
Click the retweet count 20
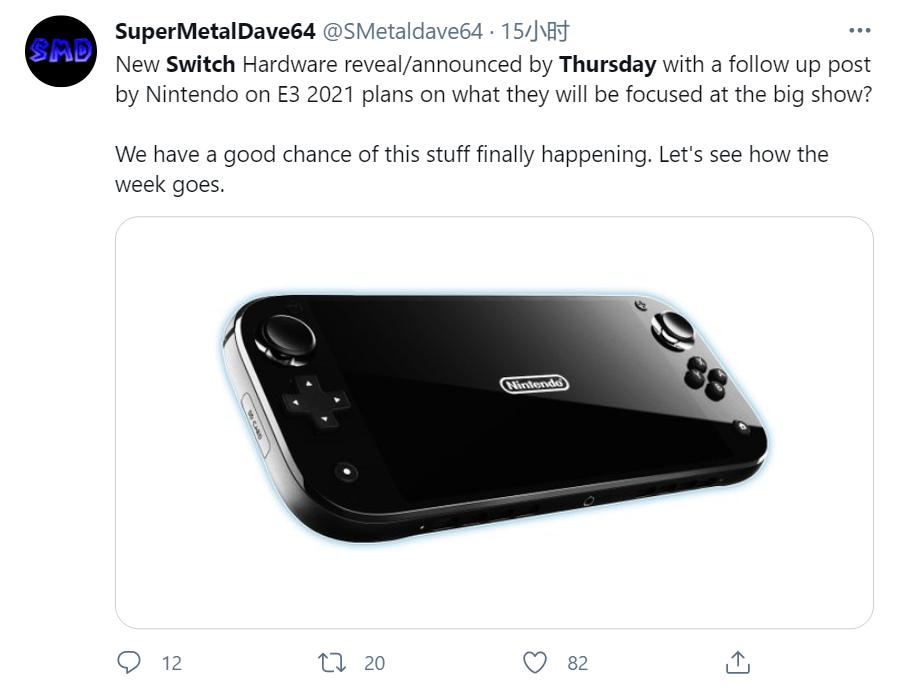click(374, 663)
